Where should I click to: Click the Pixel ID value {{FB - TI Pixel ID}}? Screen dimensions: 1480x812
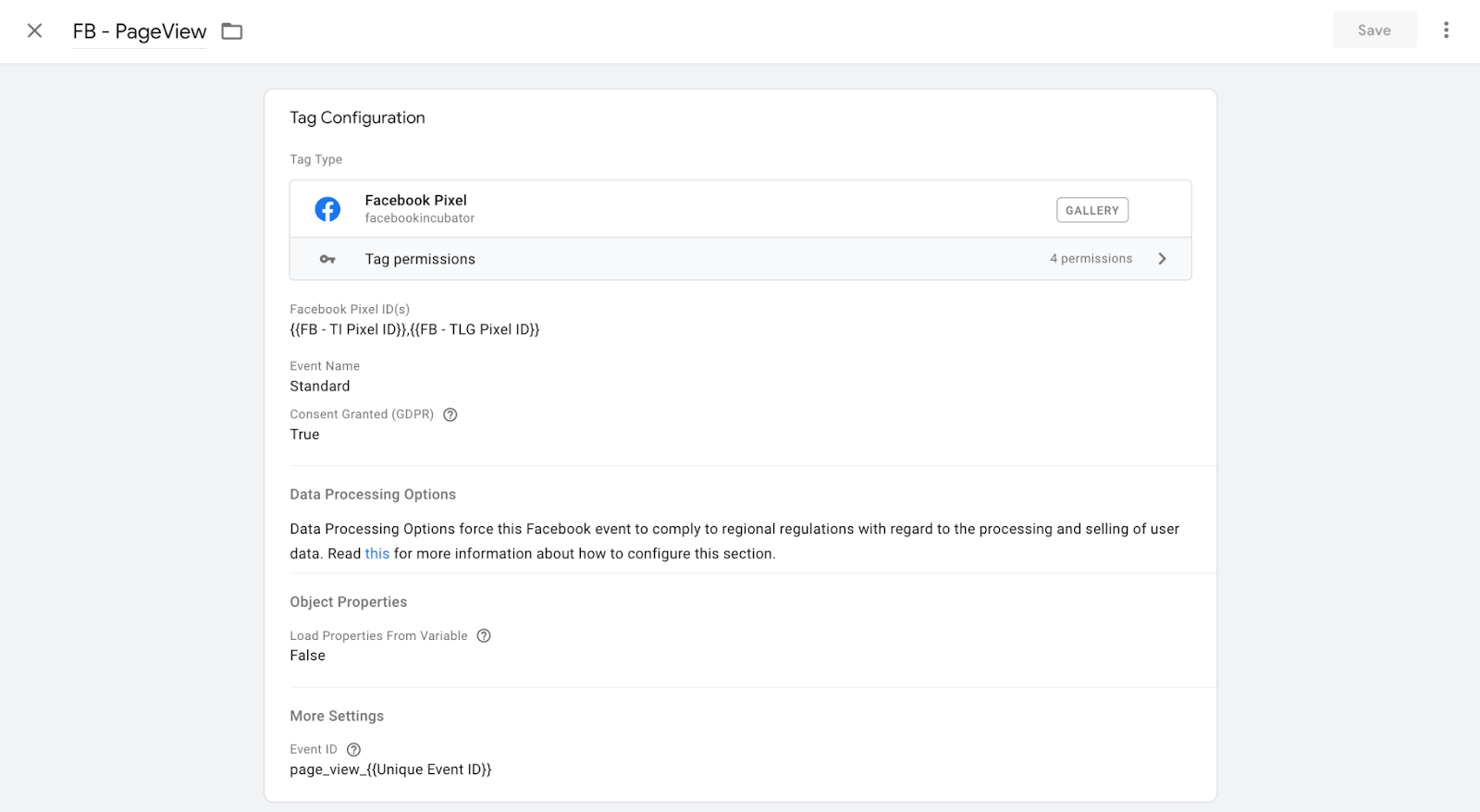[348, 329]
